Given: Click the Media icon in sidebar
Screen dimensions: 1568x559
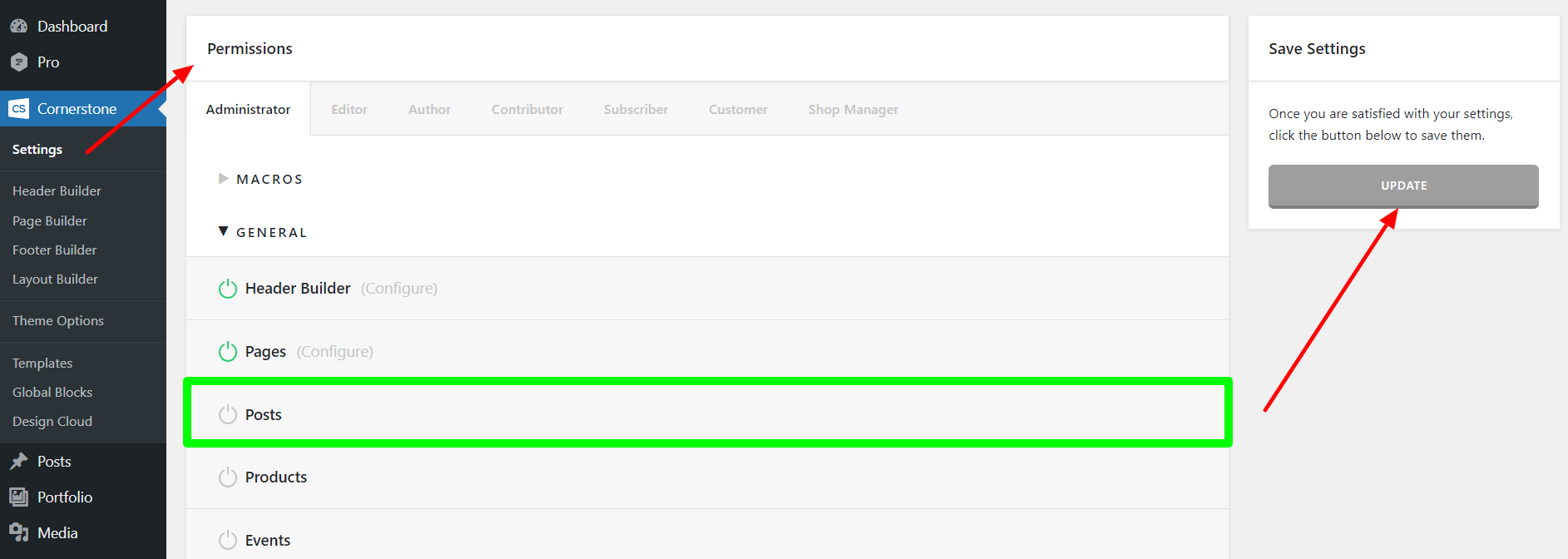Looking at the screenshot, I should (18, 533).
